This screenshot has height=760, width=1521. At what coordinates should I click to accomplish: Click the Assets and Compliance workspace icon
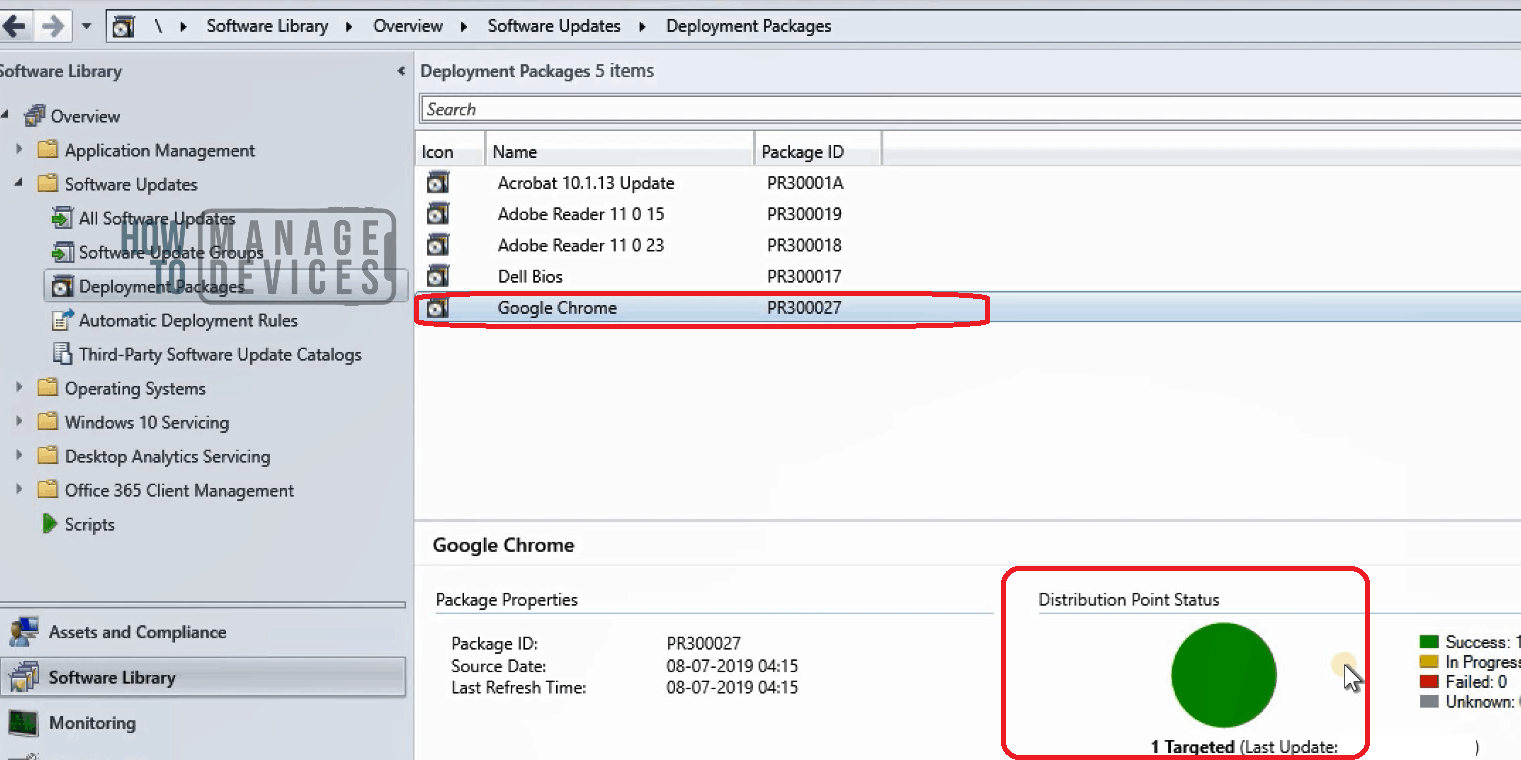click(x=24, y=632)
